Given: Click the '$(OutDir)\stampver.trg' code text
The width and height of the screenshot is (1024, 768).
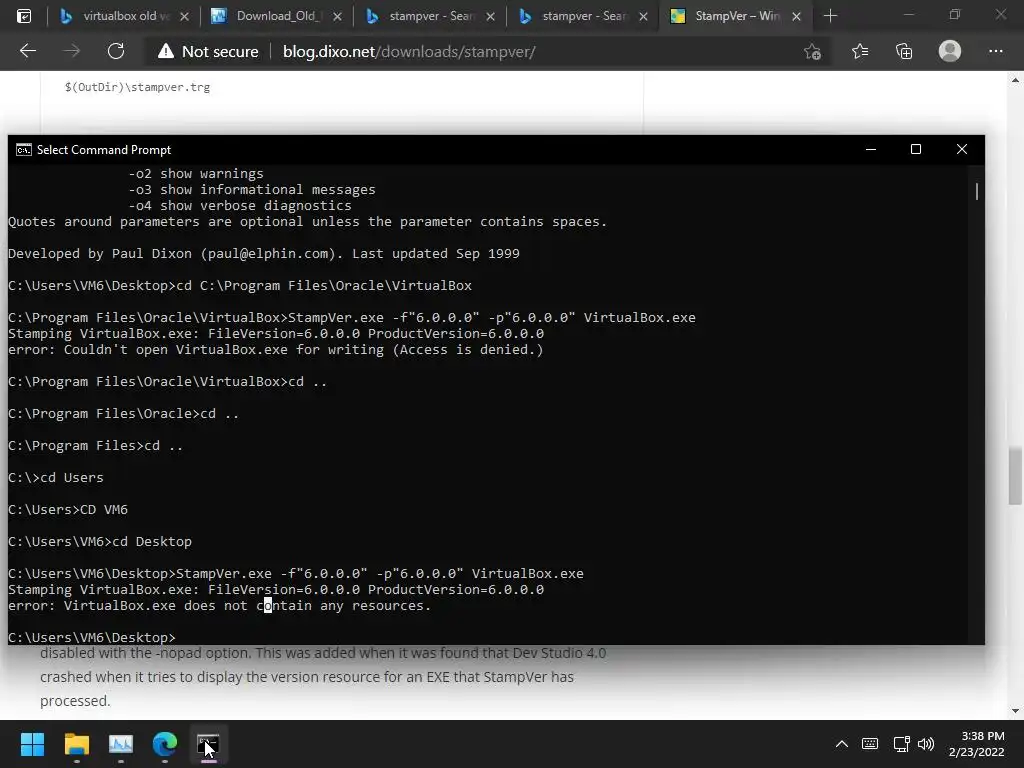Looking at the screenshot, I should [x=137, y=87].
